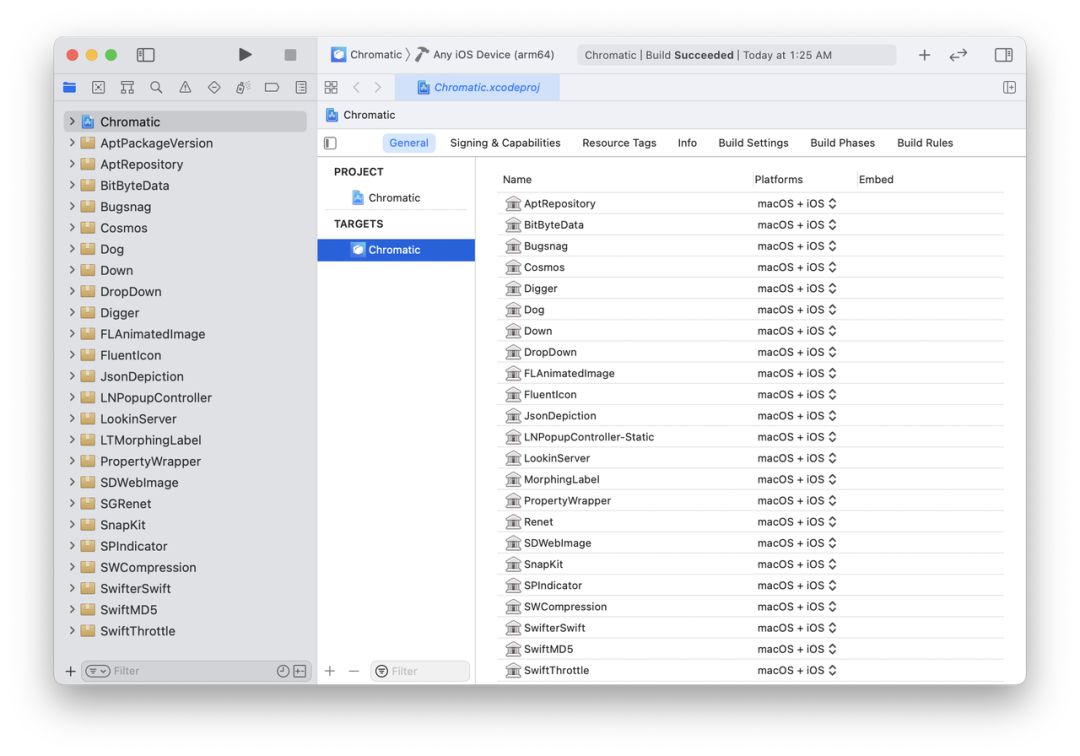Viewport: 1080px width, 756px height.
Task: Show only recently modified files
Action: coord(283,671)
